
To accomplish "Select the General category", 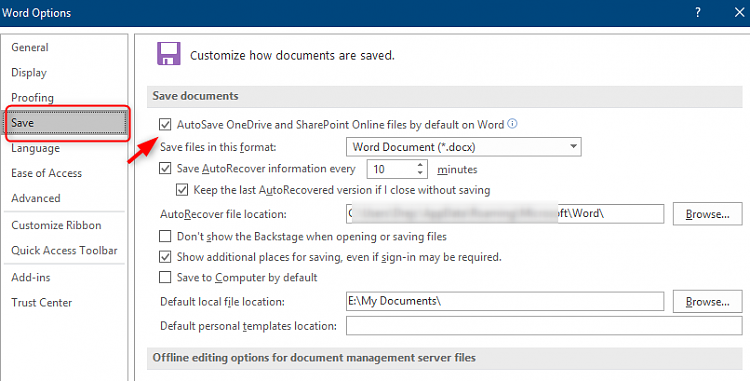I will pyautogui.click(x=30, y=47).
